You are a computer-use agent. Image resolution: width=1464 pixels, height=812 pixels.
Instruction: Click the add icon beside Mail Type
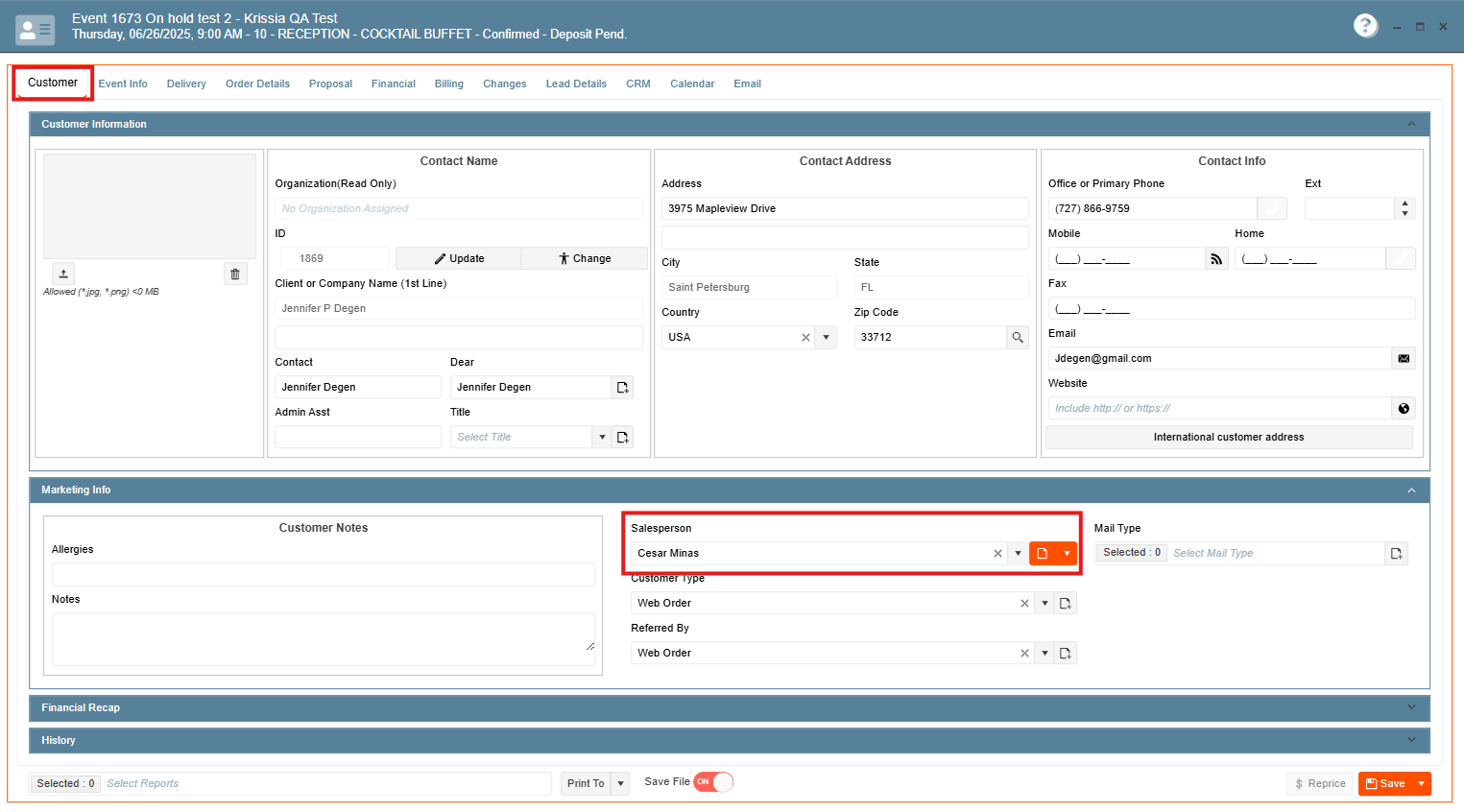(x=1397, y=553)
